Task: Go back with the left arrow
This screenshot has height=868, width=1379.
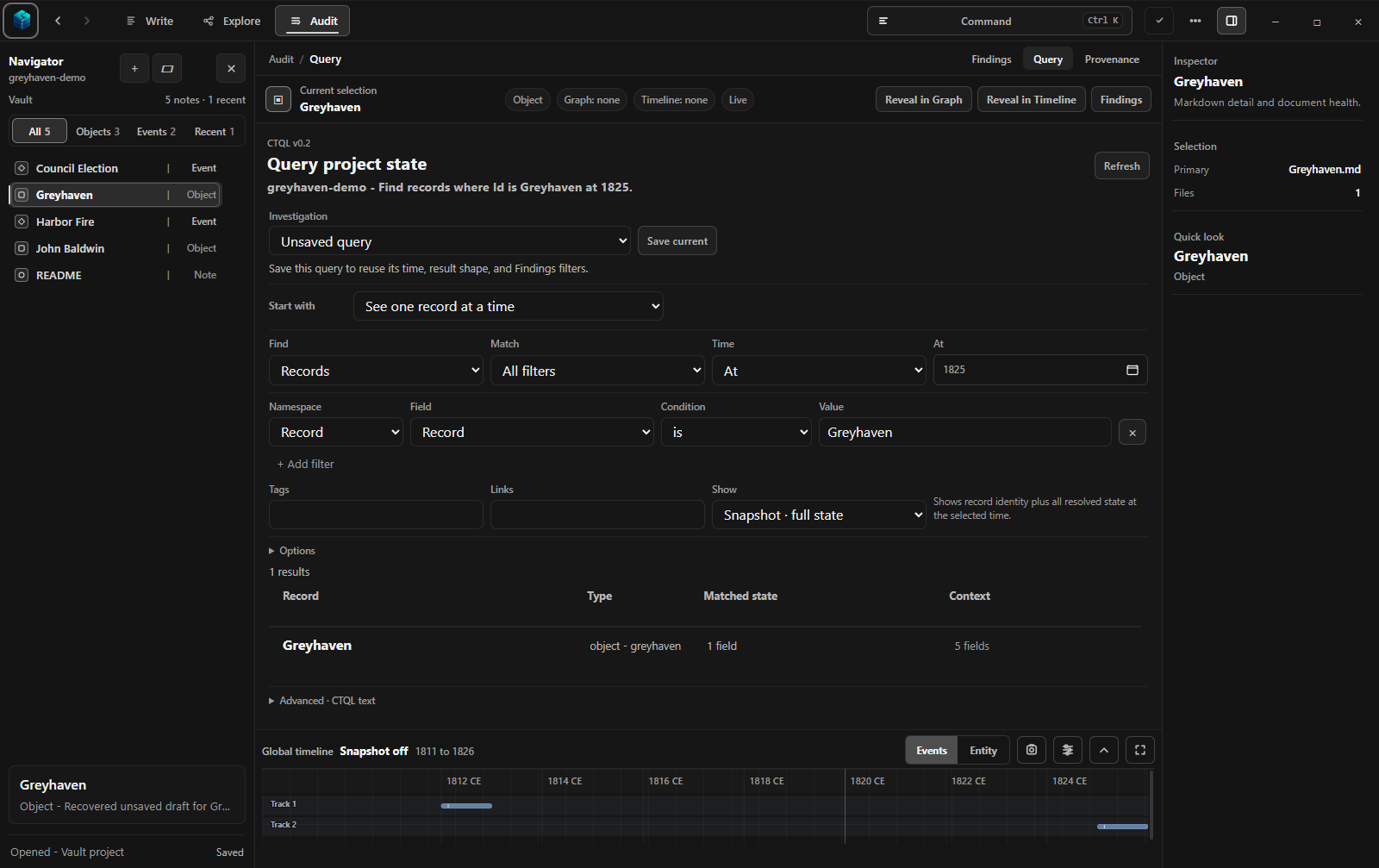Action: [x=58, y=21]
